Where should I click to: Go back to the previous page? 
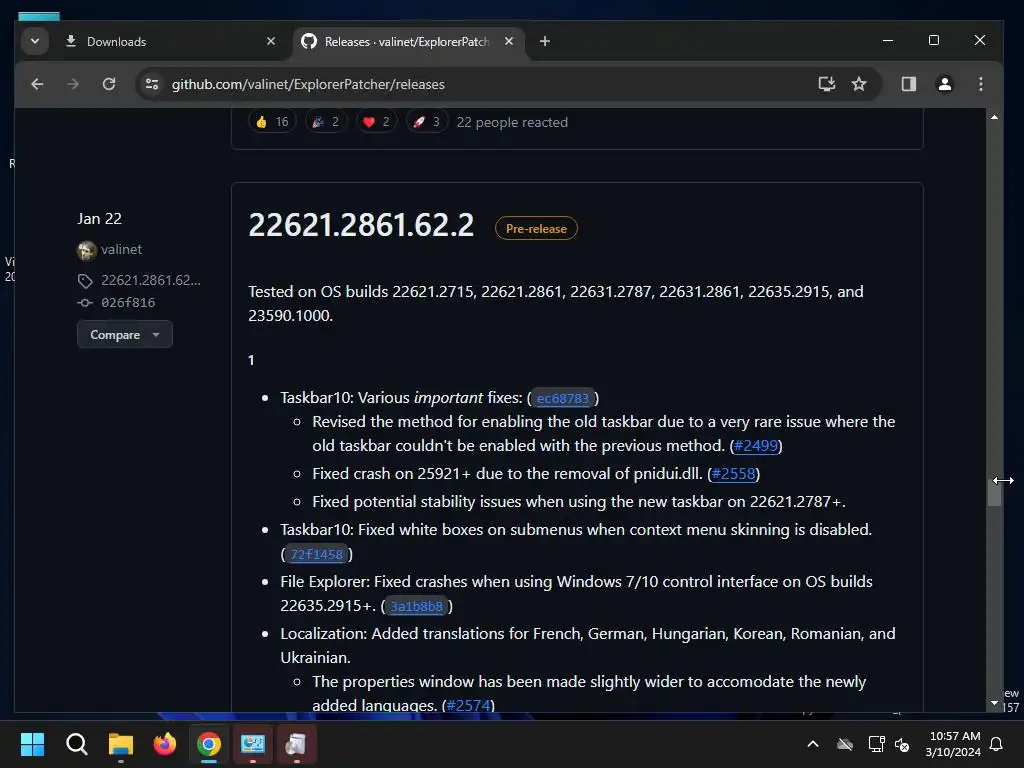(37, 84)
